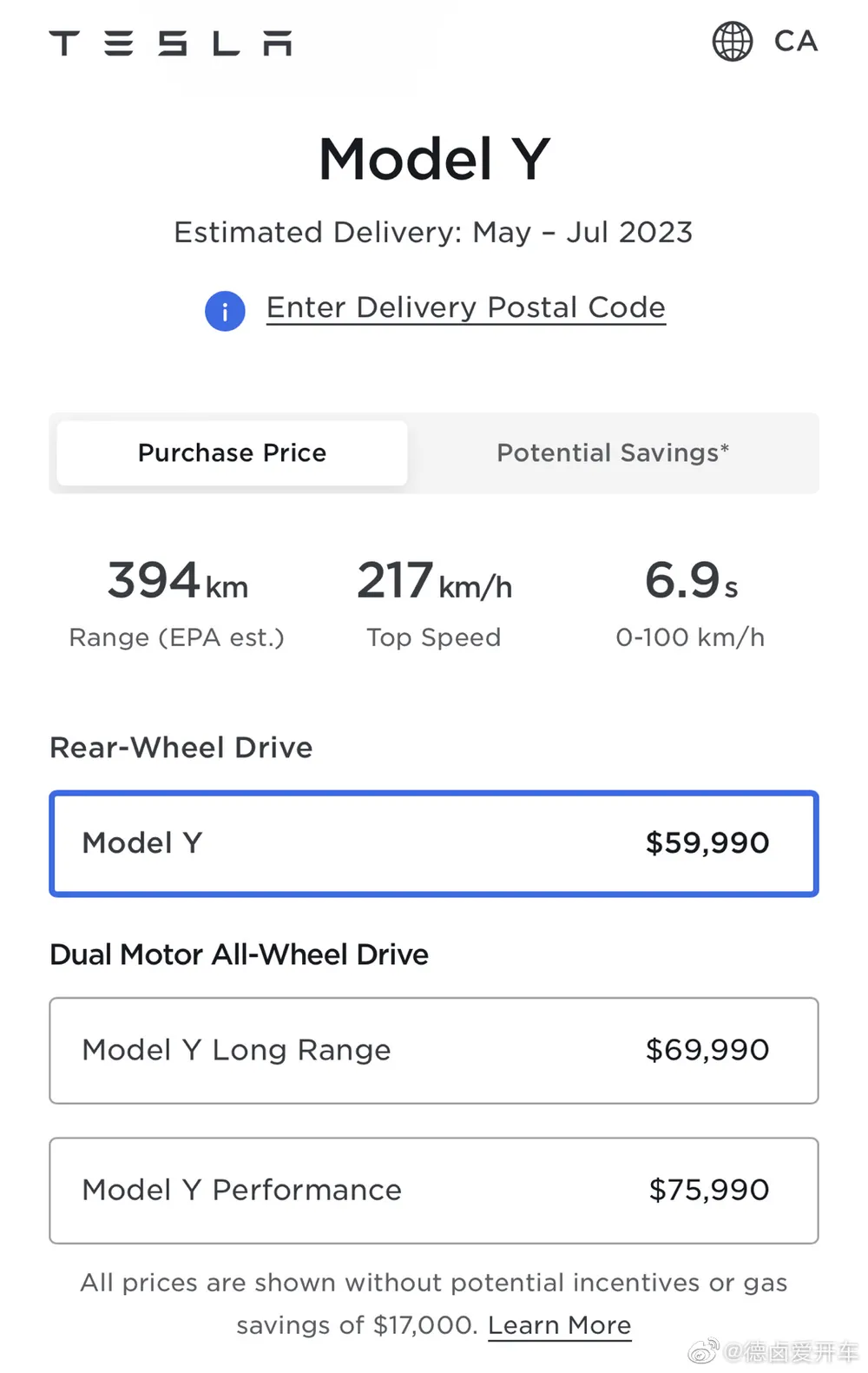
Task: Choose the Model Y Performance option
Action: (x=433, y=1190)
